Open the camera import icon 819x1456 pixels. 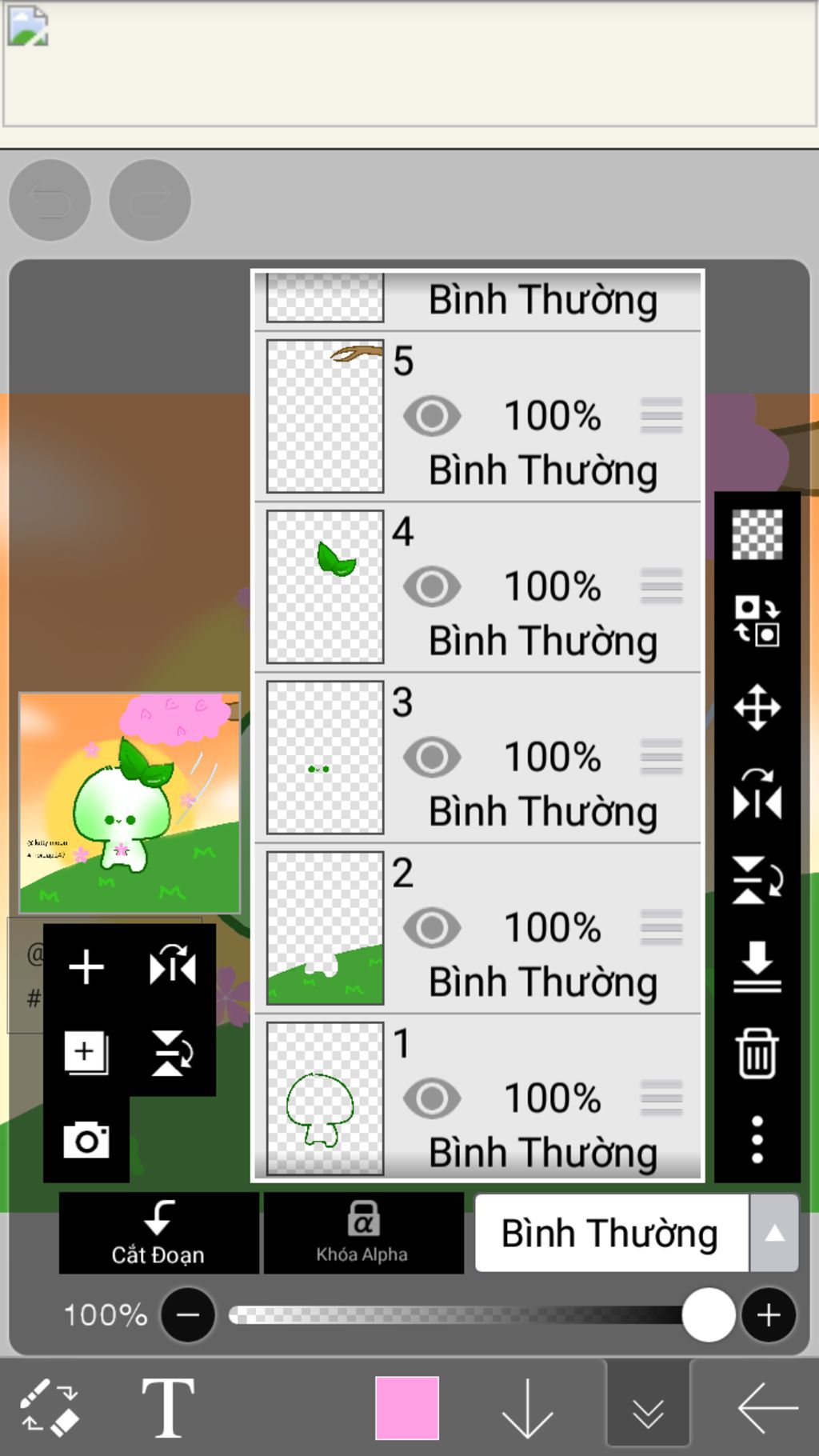click(86, 1139)
